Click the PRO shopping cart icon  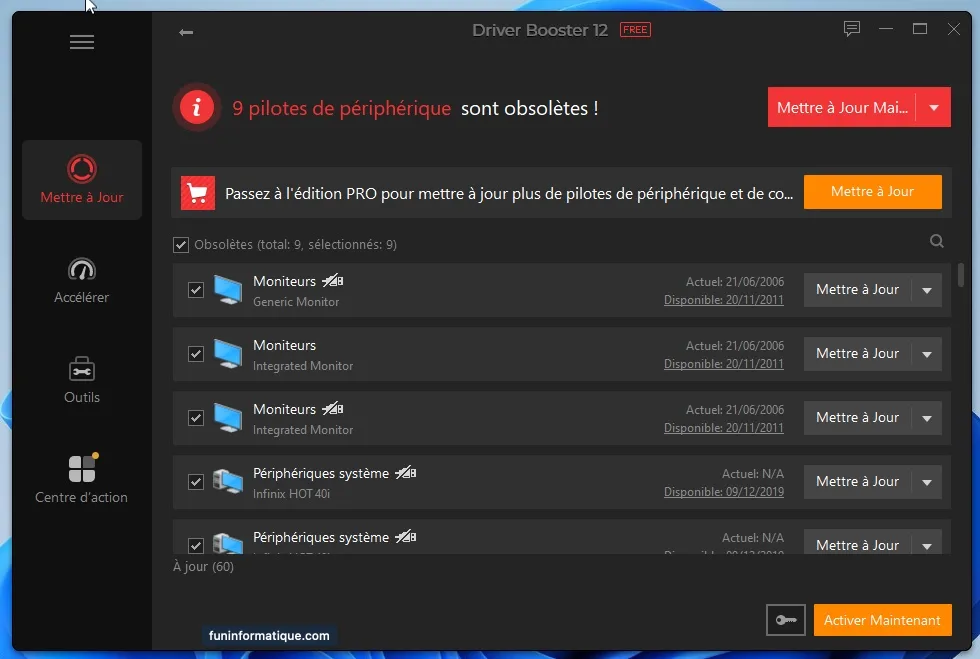click(x=197, y=192)
